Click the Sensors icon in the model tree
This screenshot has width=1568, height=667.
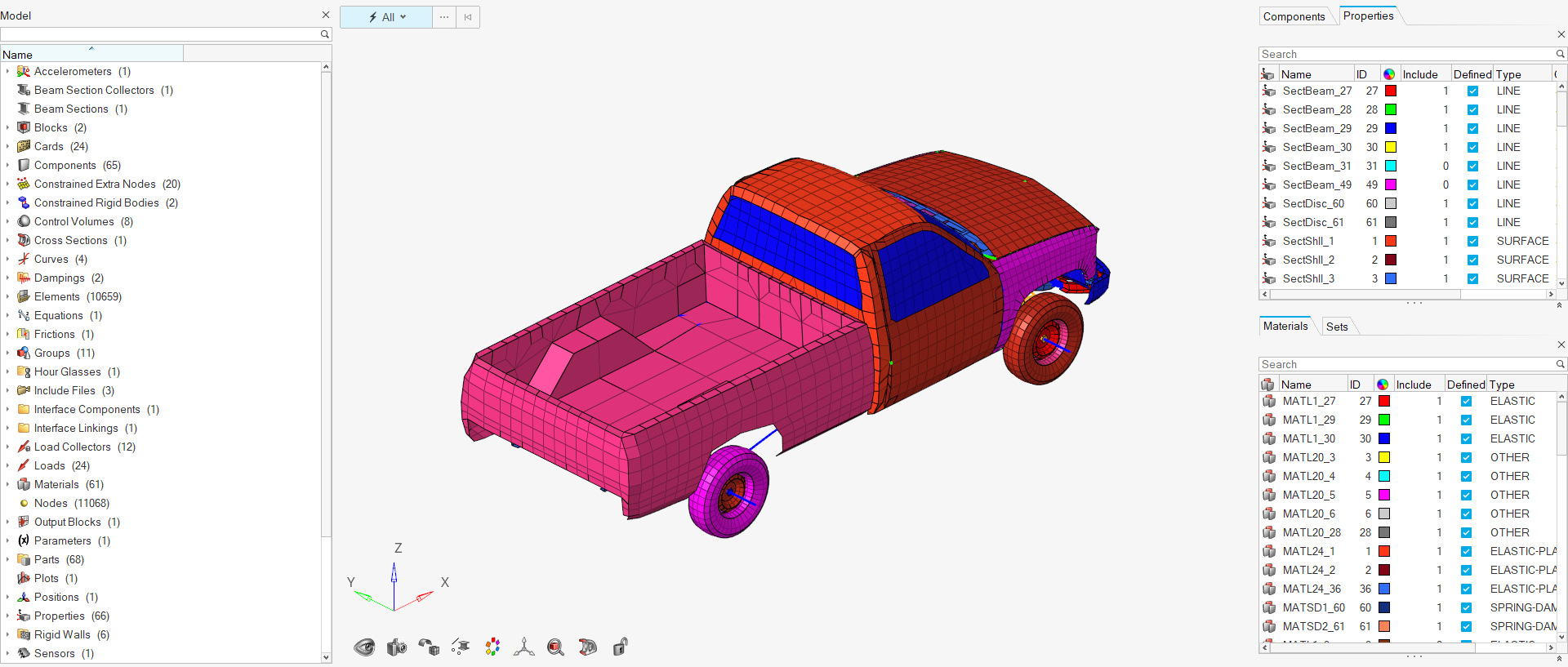pyautogui.click(x=24, y=654)
